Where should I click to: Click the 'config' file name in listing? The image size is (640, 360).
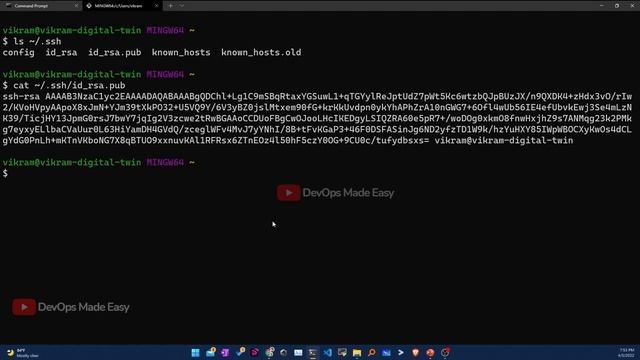coord(18,52)
